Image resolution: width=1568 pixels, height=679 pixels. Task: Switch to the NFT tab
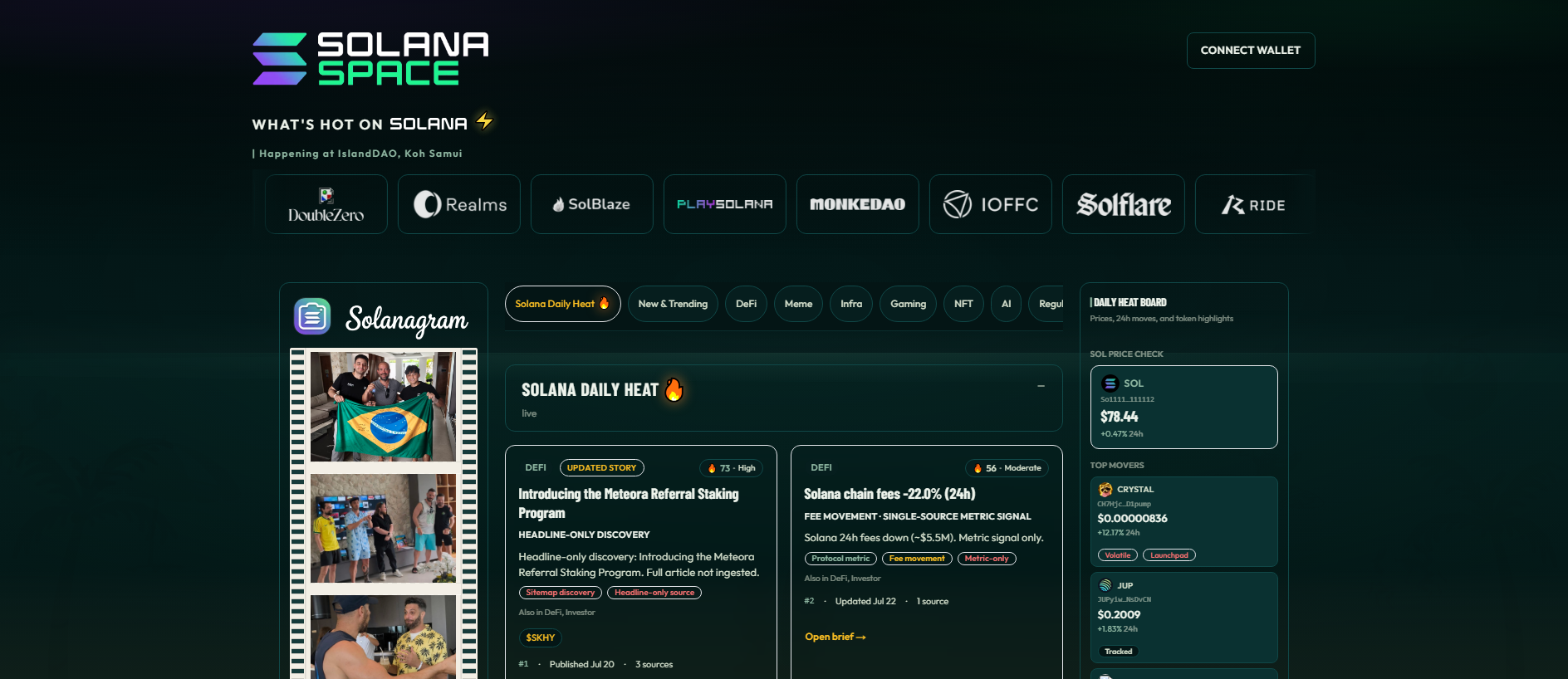click(x=963, y=304)
